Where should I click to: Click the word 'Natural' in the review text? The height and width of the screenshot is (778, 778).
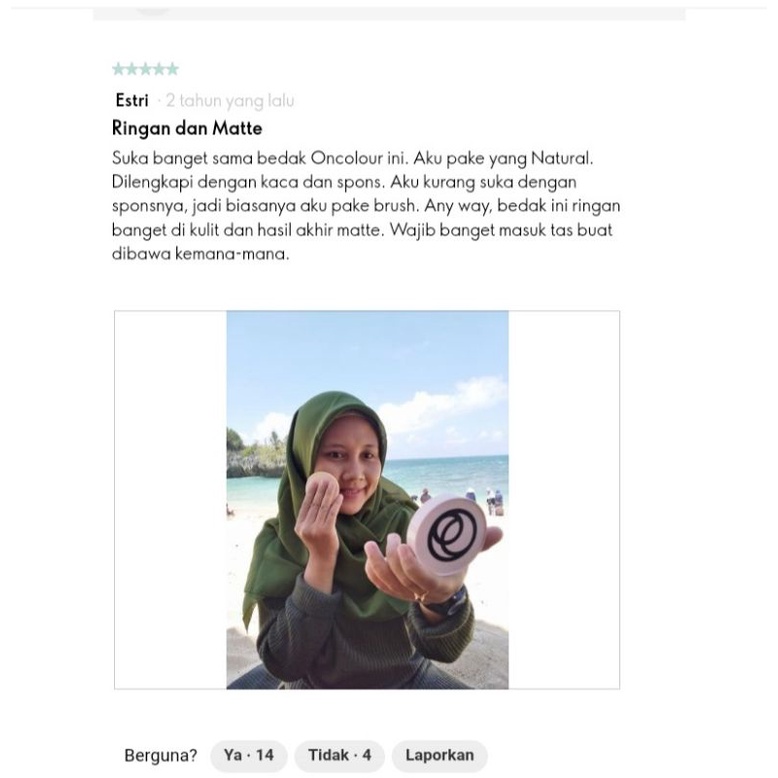click(x=561, y=158)
